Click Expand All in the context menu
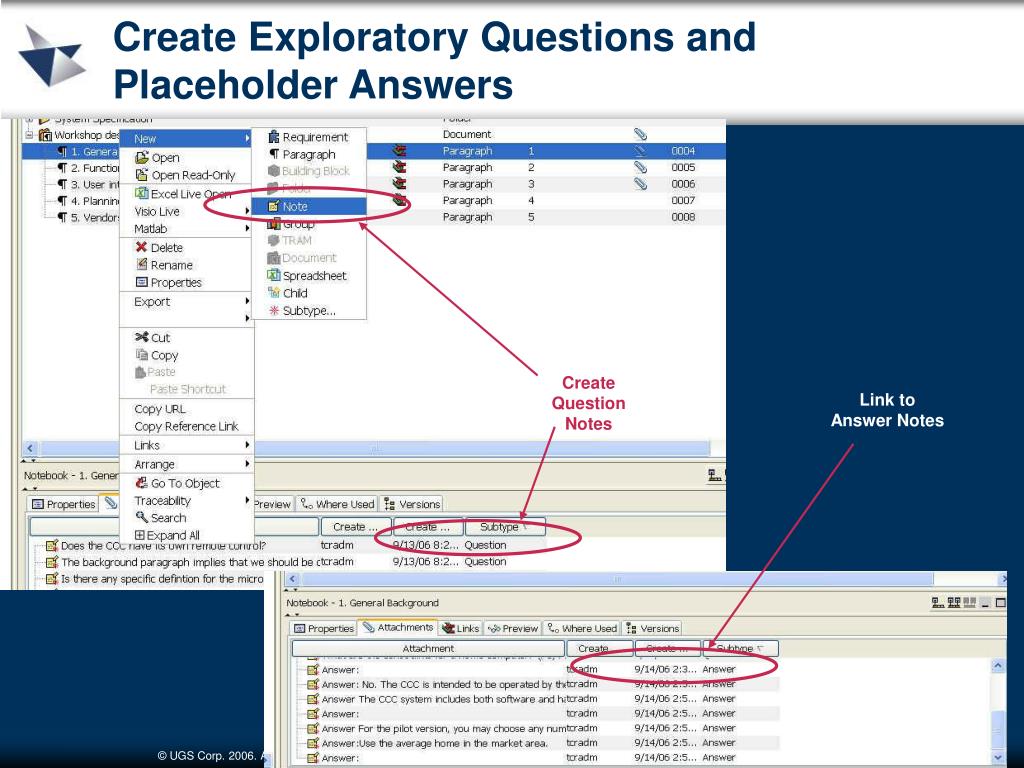This screenshot has width=1024, height=768. [187, 535]
